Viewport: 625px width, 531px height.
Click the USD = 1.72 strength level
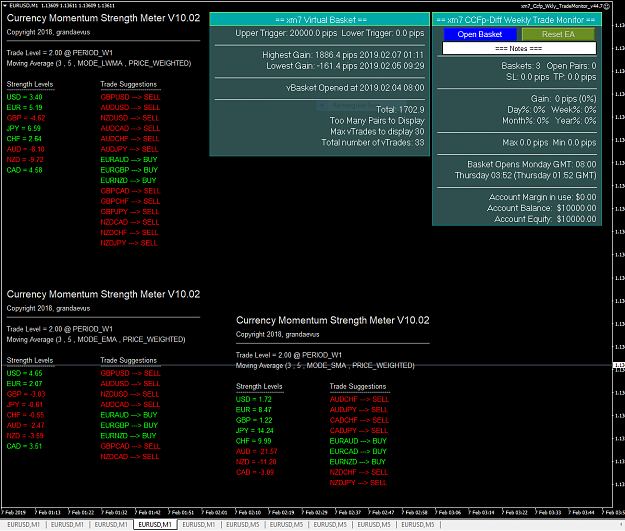pyautogui.click(x=254, y=399)
